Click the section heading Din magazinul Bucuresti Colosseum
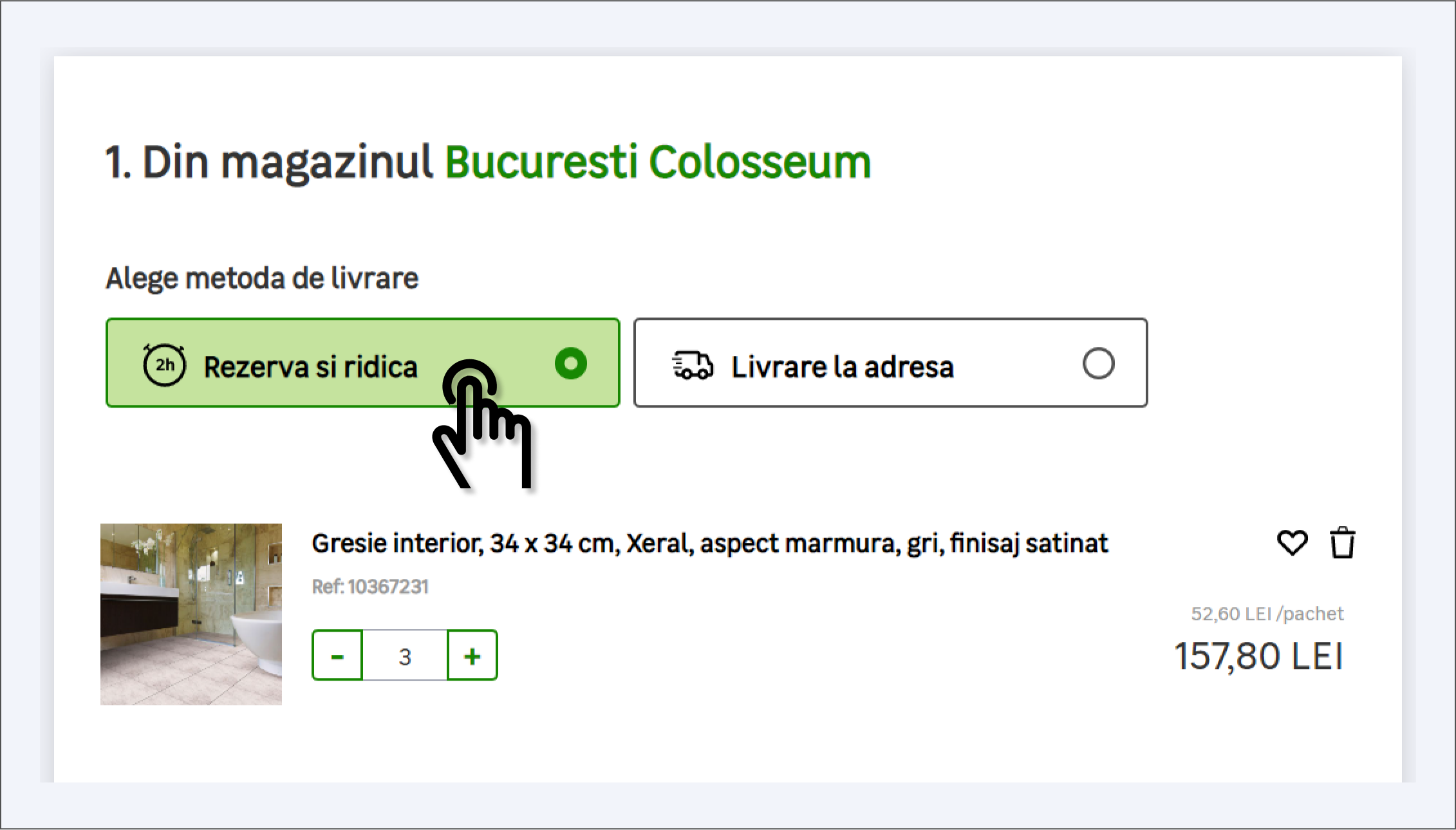This screenshot has width=1456, height=830. (x=487, y=162)
